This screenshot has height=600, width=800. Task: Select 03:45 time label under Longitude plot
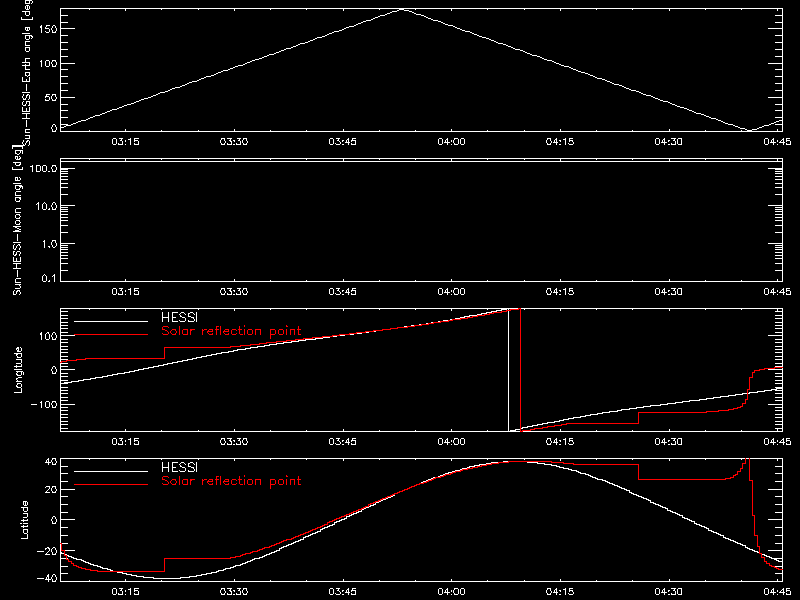tap(342, 441)
